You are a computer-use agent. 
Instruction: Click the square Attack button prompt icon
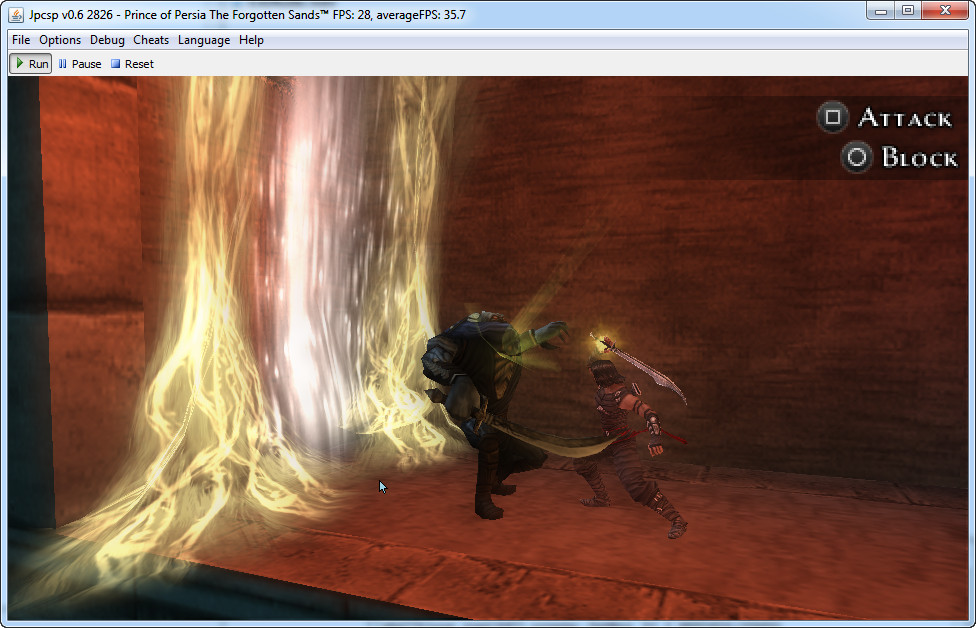tap(832, 117)
